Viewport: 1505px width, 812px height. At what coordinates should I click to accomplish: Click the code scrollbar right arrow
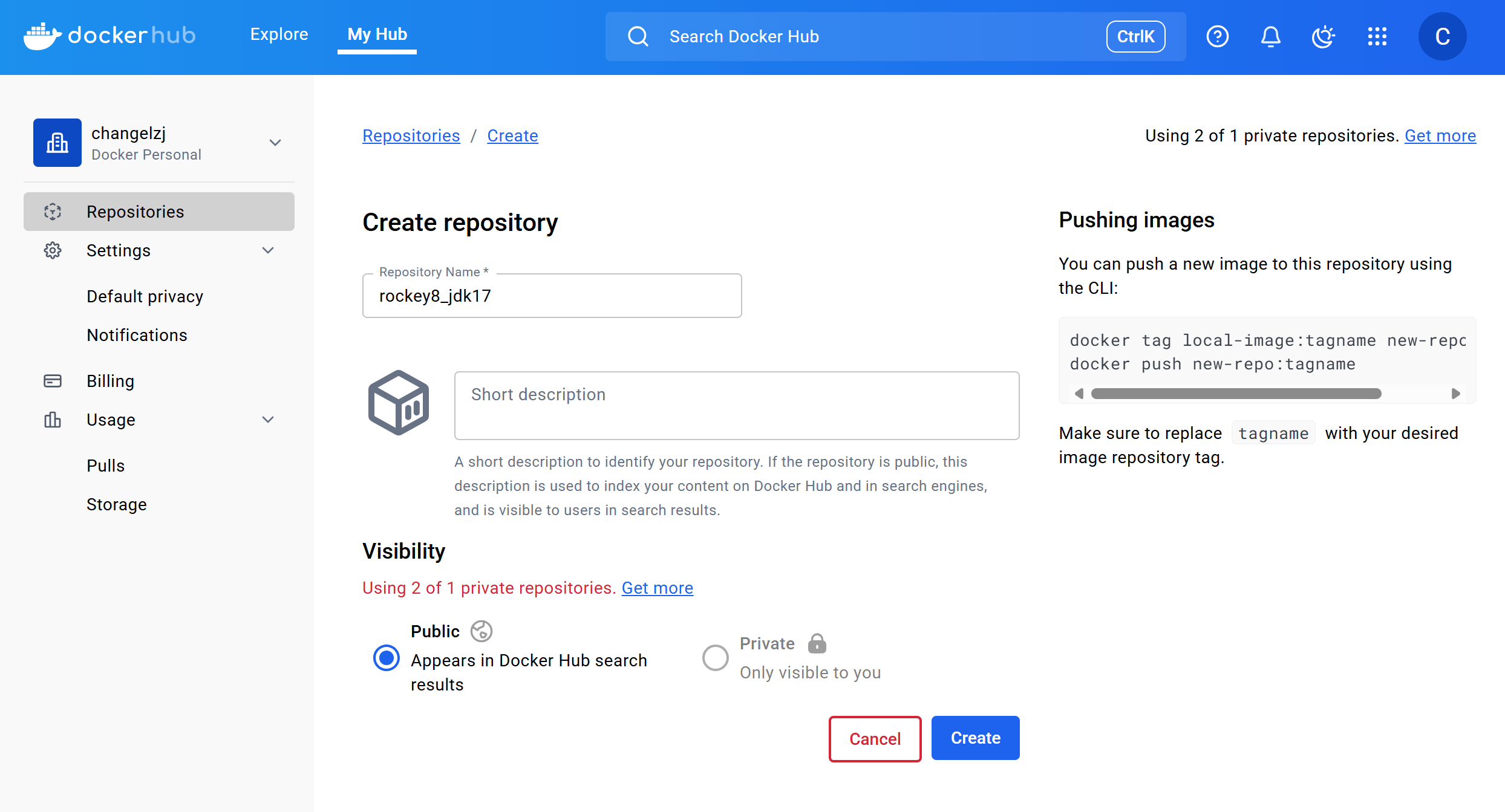tap(1456, 394)
